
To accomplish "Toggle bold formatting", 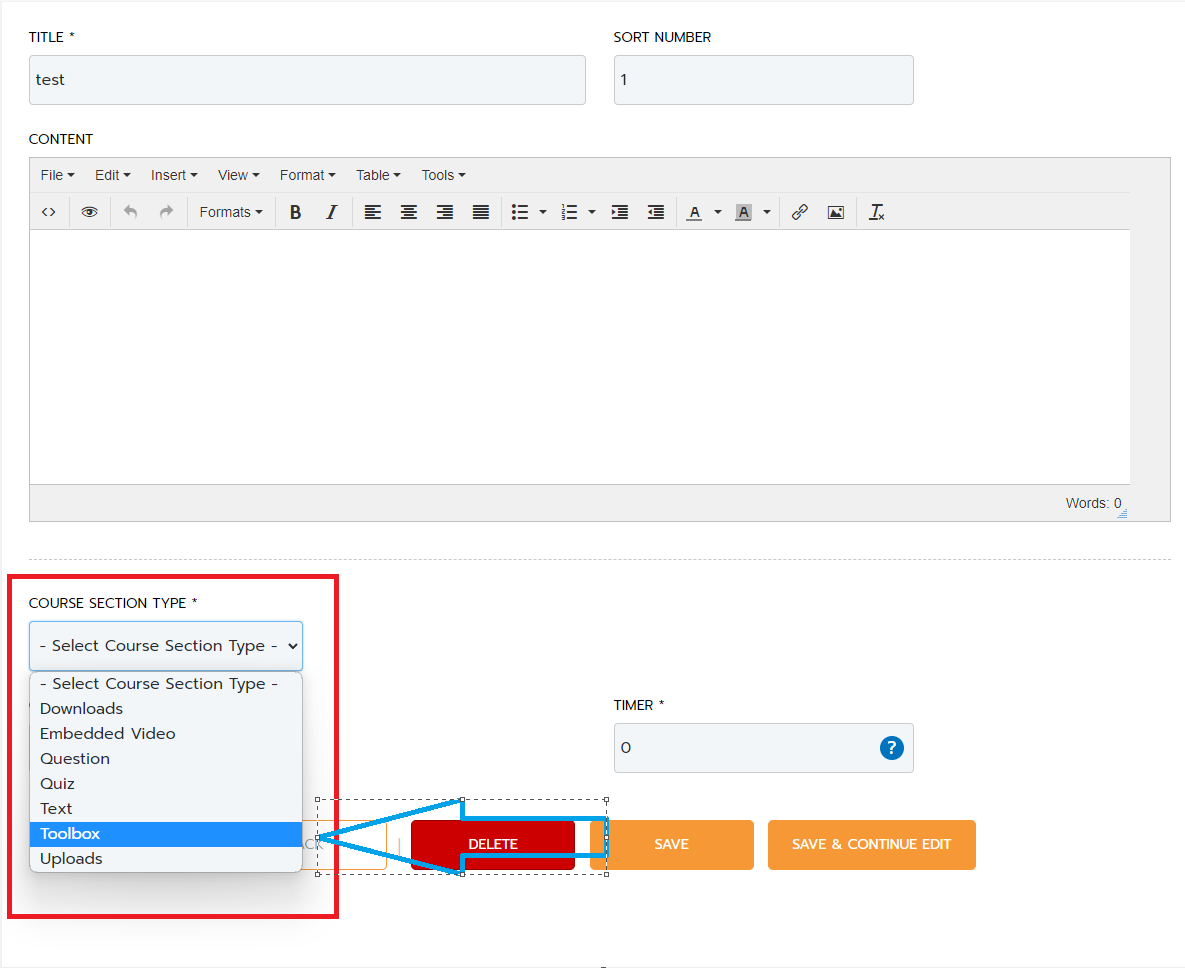I will [295, 211].
